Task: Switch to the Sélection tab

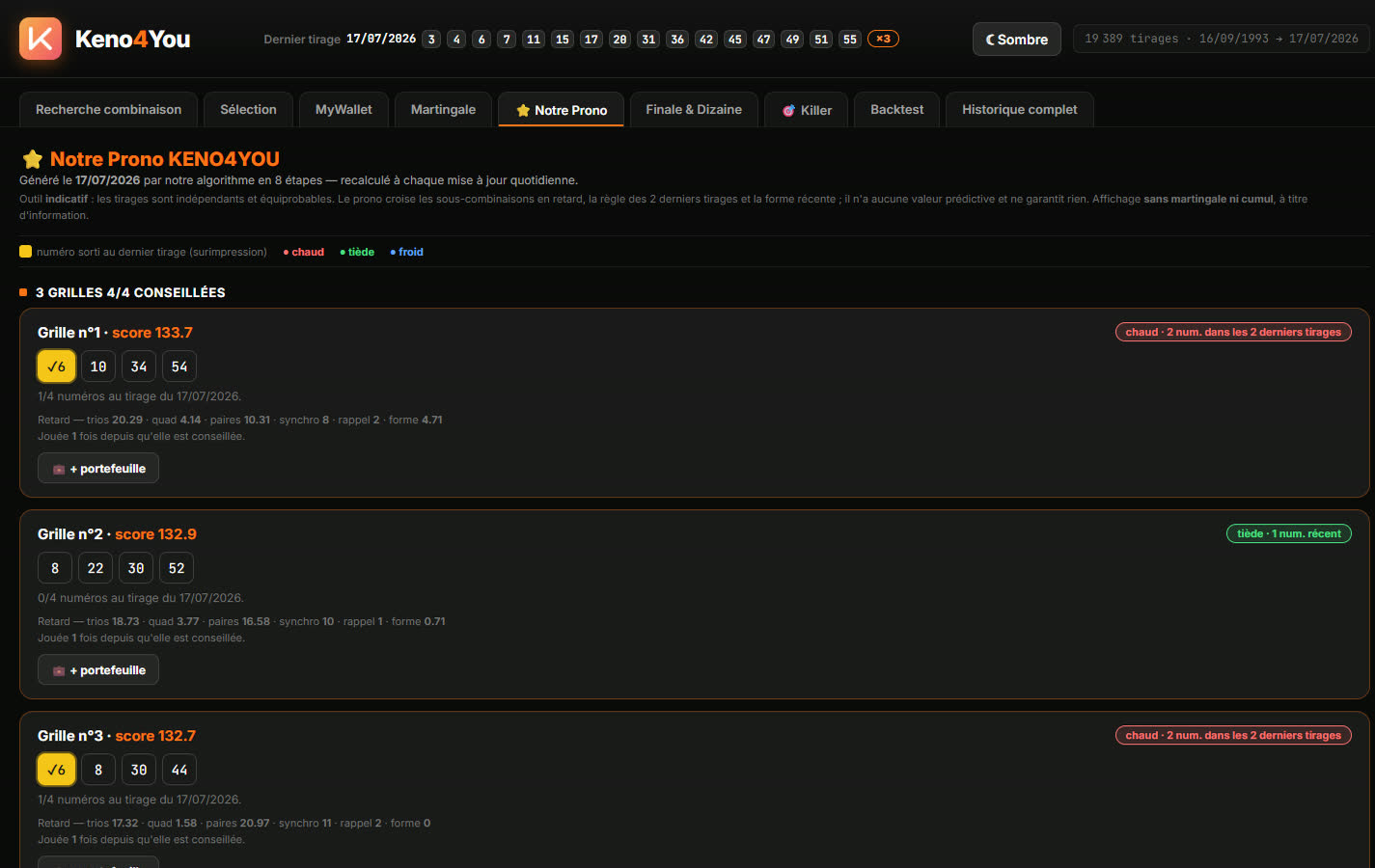Action: pyautogui.click(x=248, y=110)
